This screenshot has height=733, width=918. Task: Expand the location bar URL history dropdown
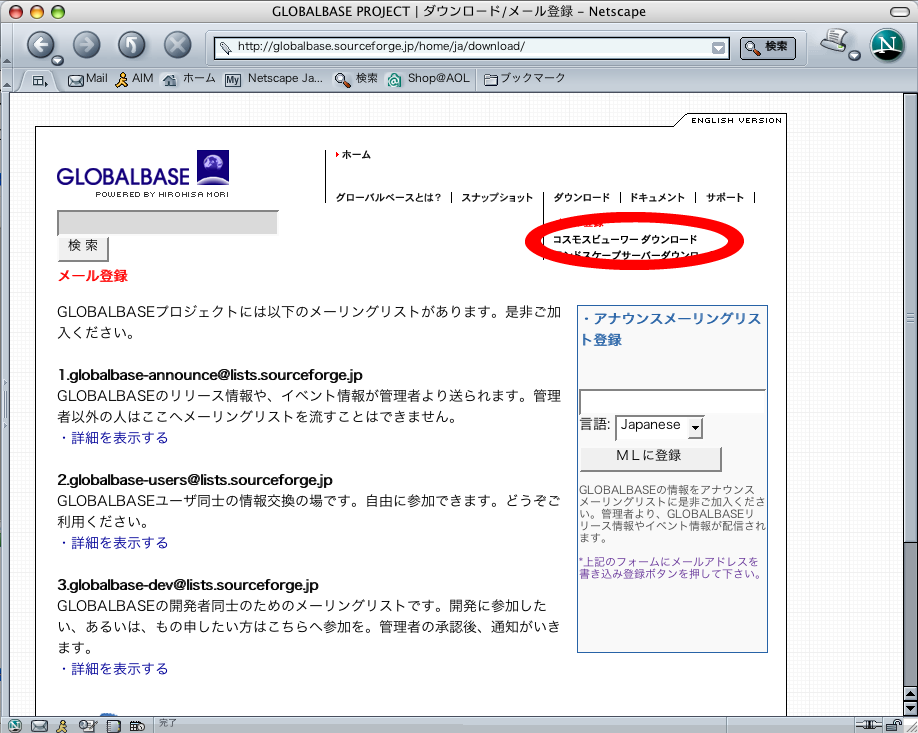click(x=718, y=48)
